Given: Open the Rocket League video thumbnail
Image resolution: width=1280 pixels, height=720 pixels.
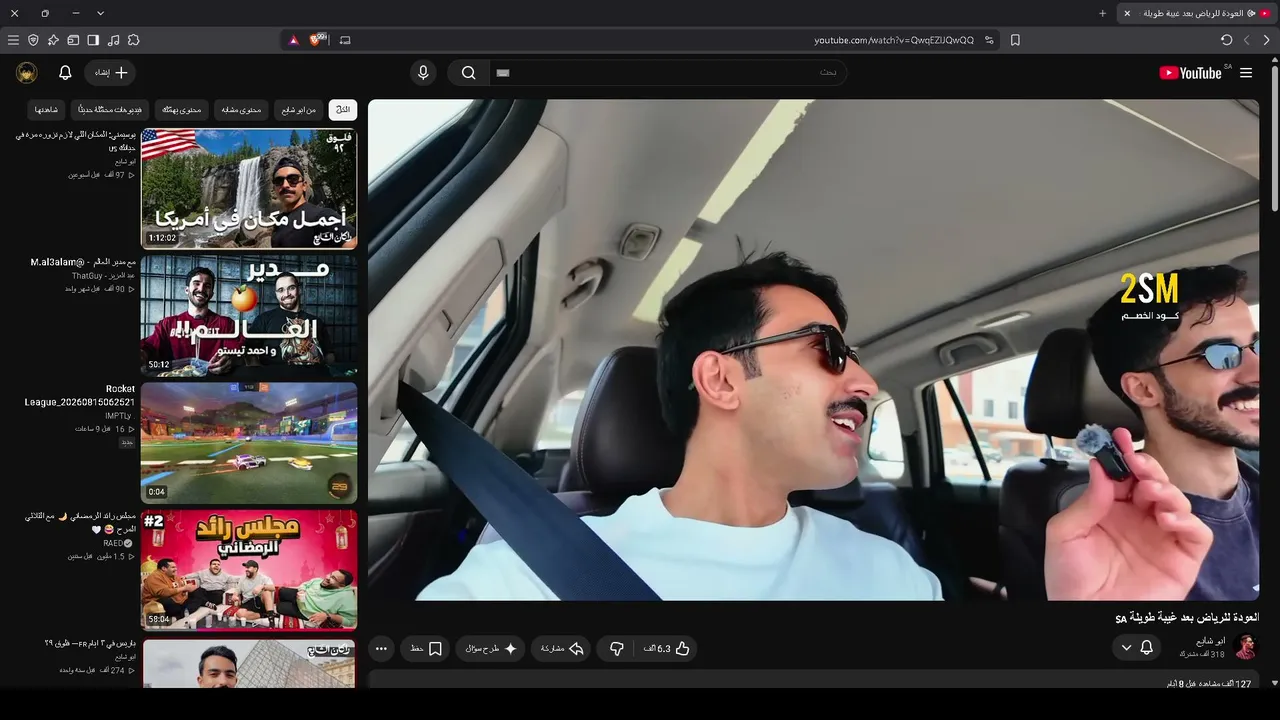Looking at the screenshot, I should click(249, 443).
